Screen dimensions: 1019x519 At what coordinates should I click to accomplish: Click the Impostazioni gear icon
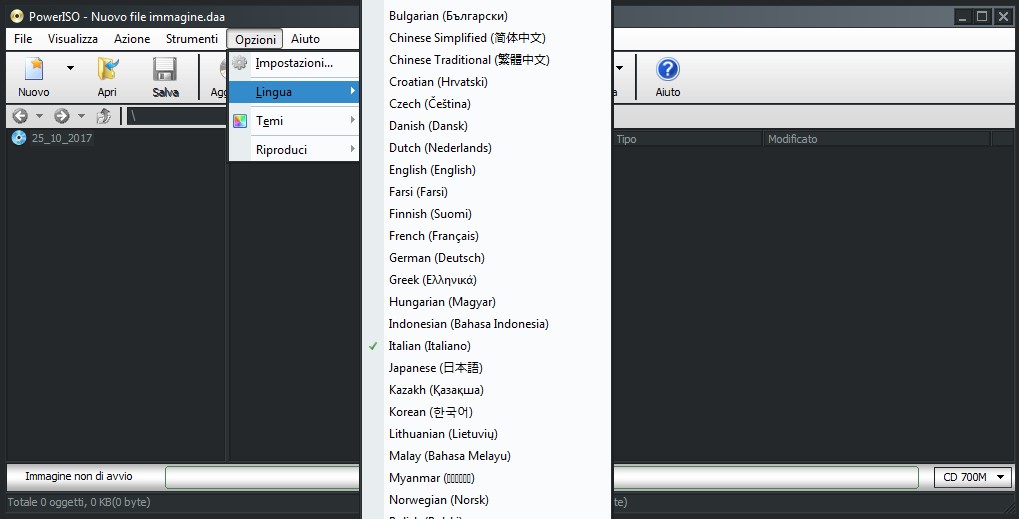click(x=240, y=63)
